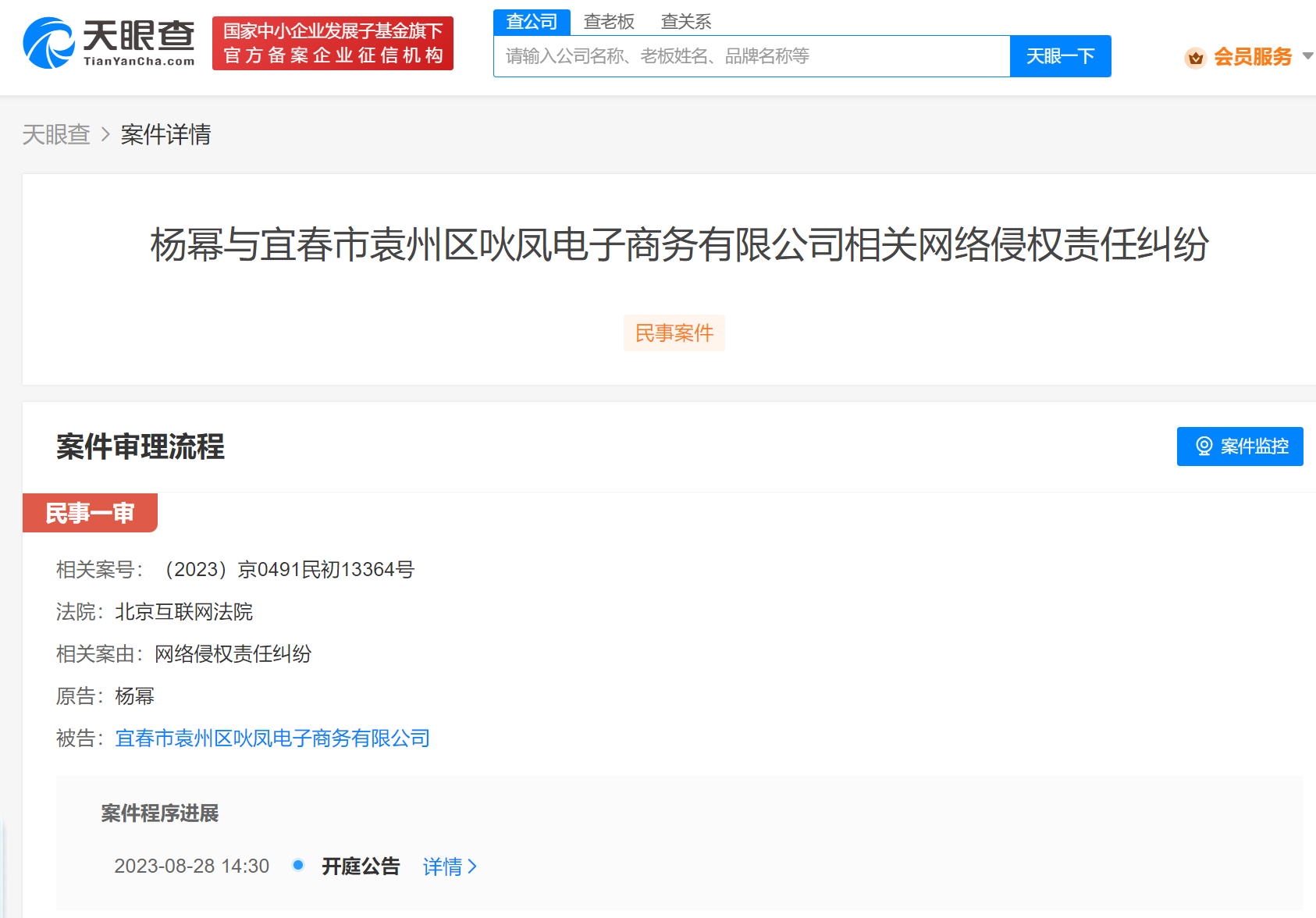The width and height of the screenshot is (1316, 918).
Task: Select the 查公司 tab
Action: pos(532,21)
